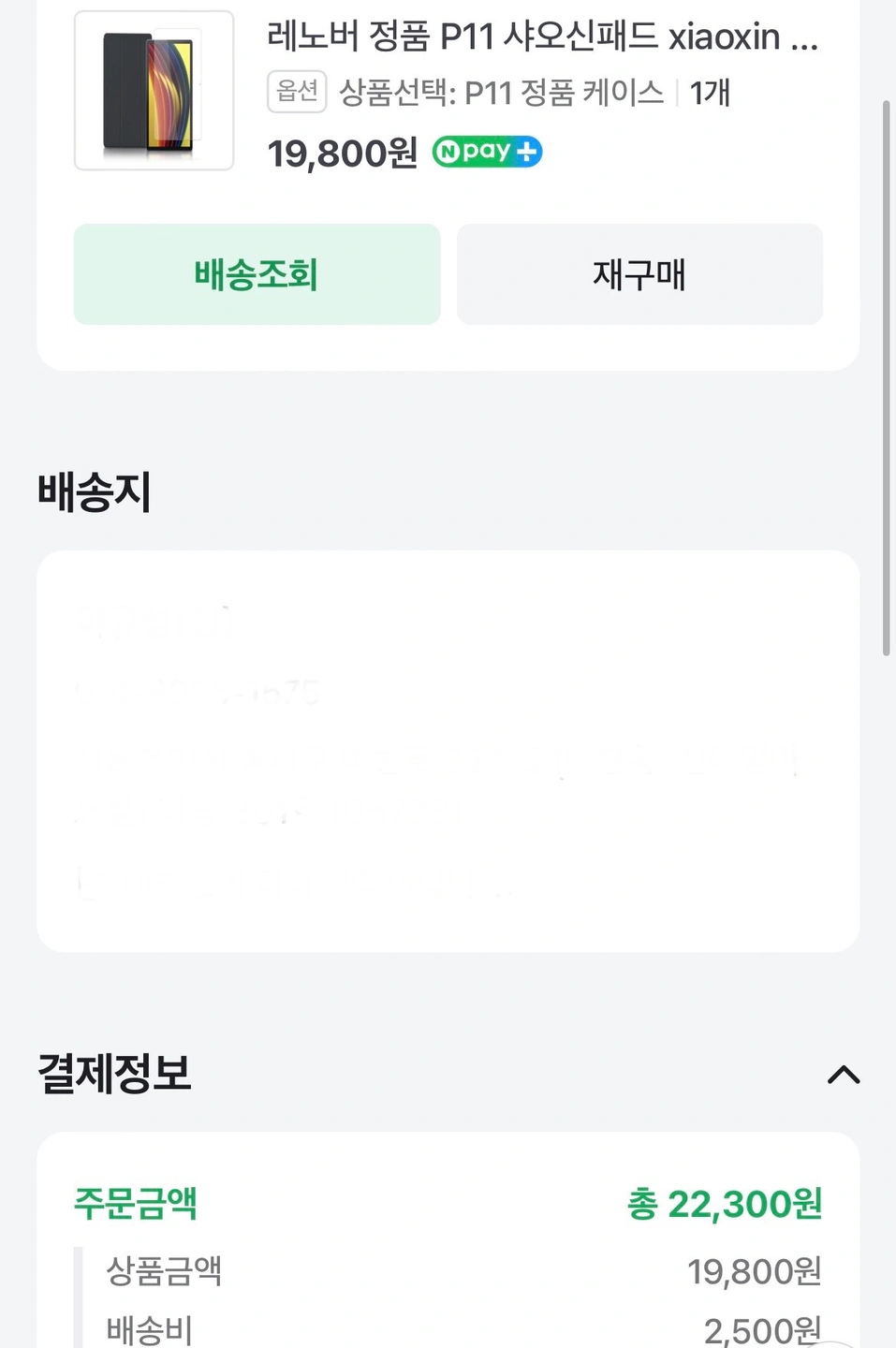Click the 배송지 section heading
The height and width of the screenshot is (1348, 896).
pos(95,491)
